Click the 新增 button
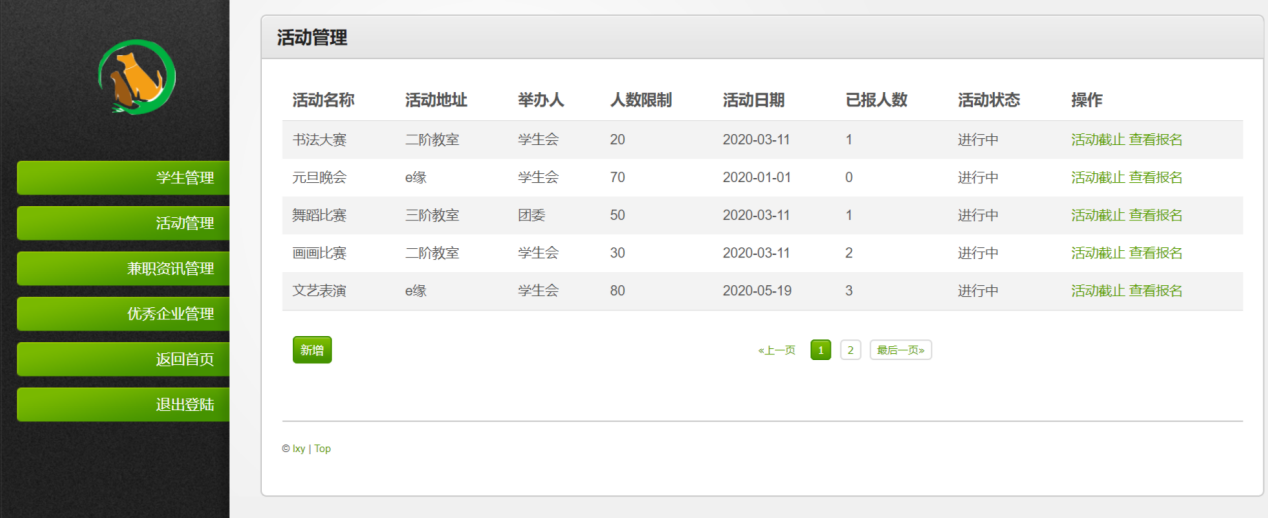Viewport: 1268px width, 518px height. (312, 350)
